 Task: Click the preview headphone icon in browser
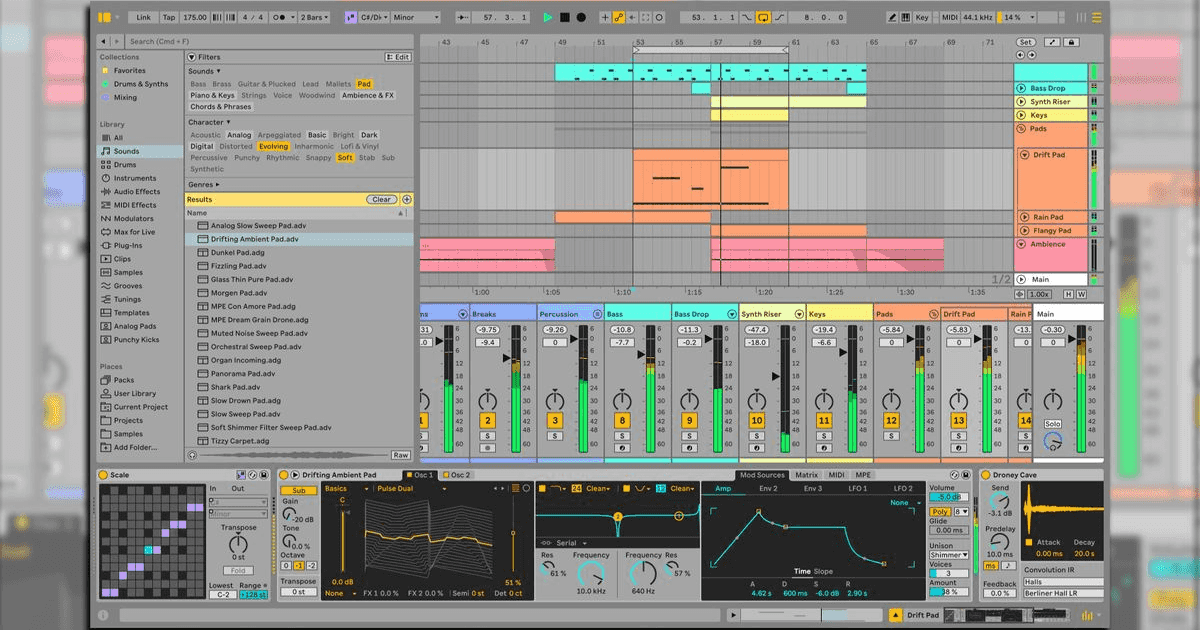193,455
